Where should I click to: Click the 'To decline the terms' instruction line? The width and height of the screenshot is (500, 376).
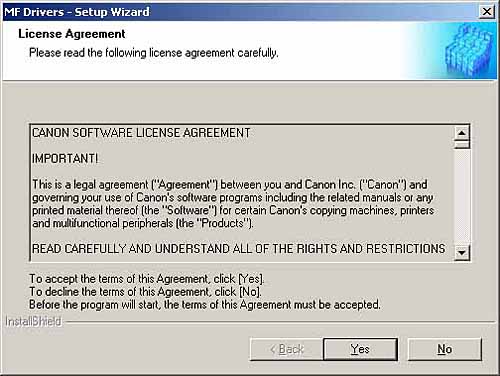[145, 292]
